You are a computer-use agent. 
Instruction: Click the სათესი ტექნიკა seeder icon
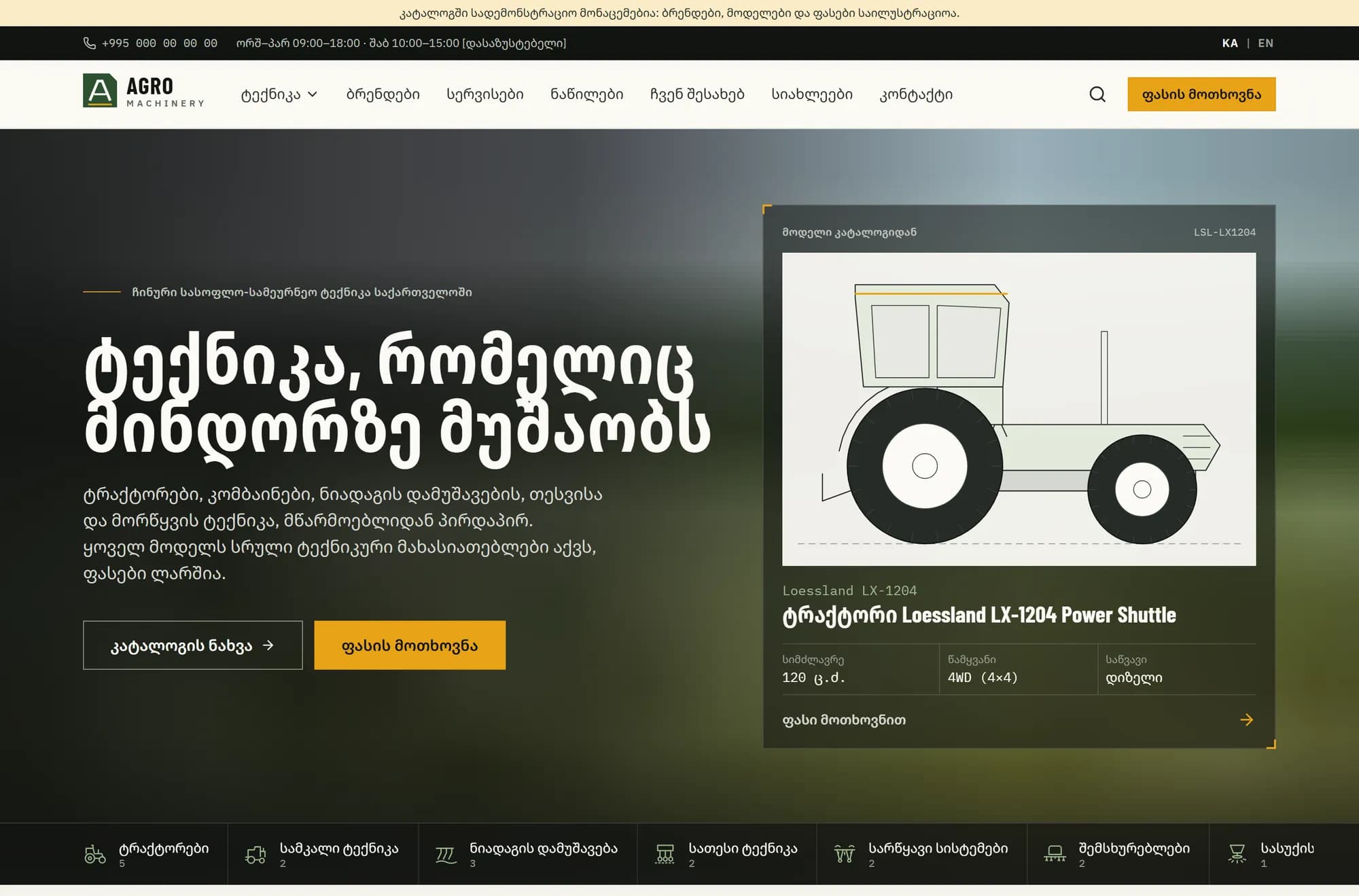[x=665, y=854]
